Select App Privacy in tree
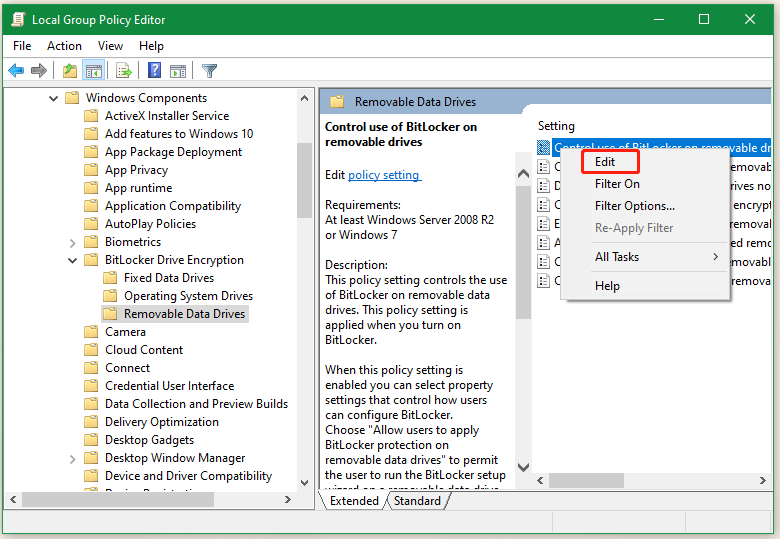The height and width of the screenshot is (539, 780). tap(136, 170)
